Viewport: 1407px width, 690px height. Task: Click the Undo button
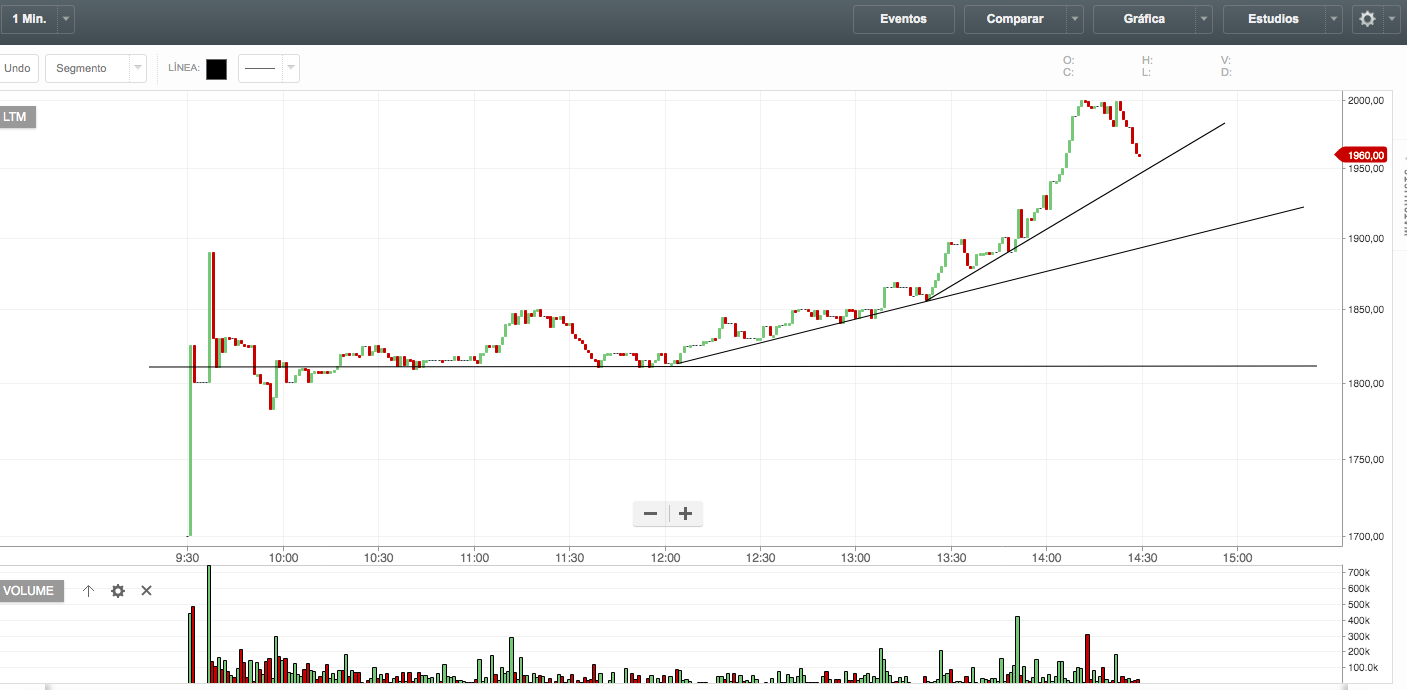[x=17, y=68]
